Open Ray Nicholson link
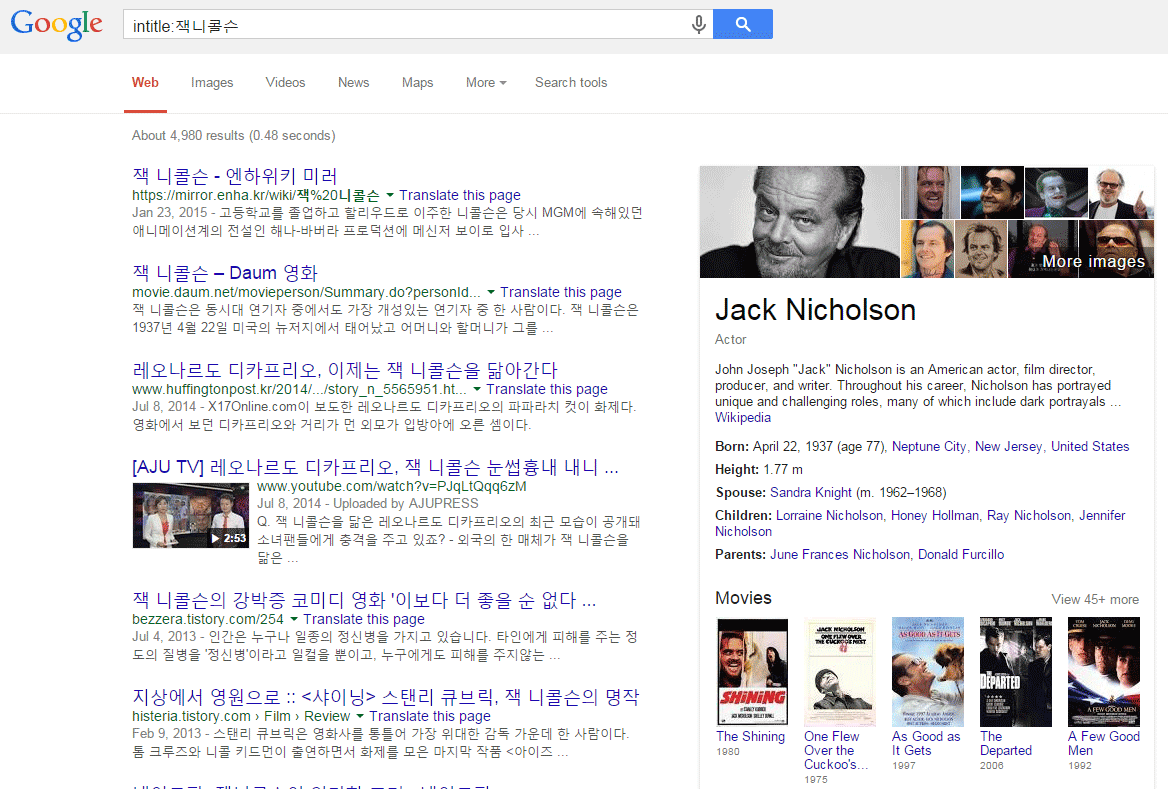 [1029, 516]
